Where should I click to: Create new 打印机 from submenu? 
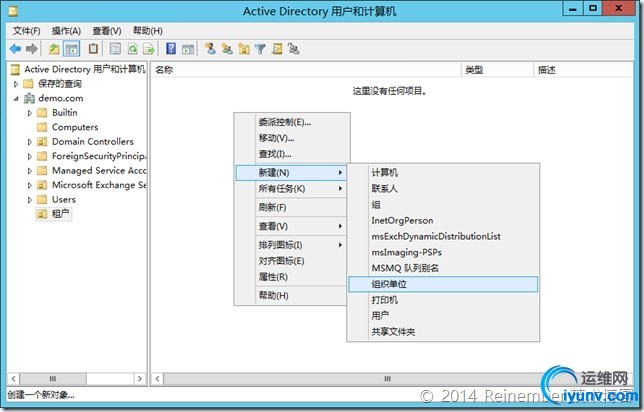(443, 300)
